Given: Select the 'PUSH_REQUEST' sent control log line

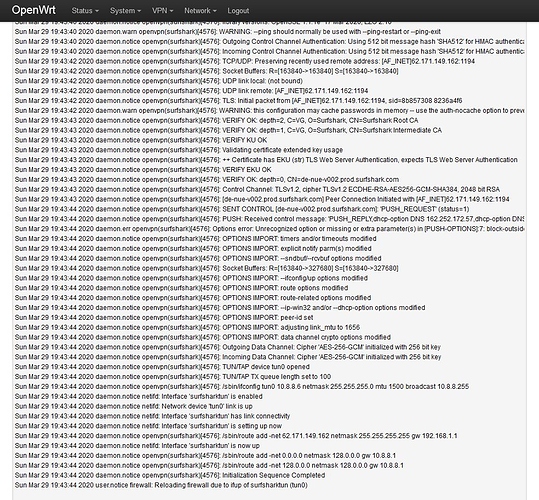Looking at the screenshot, I should click(242, 209).
